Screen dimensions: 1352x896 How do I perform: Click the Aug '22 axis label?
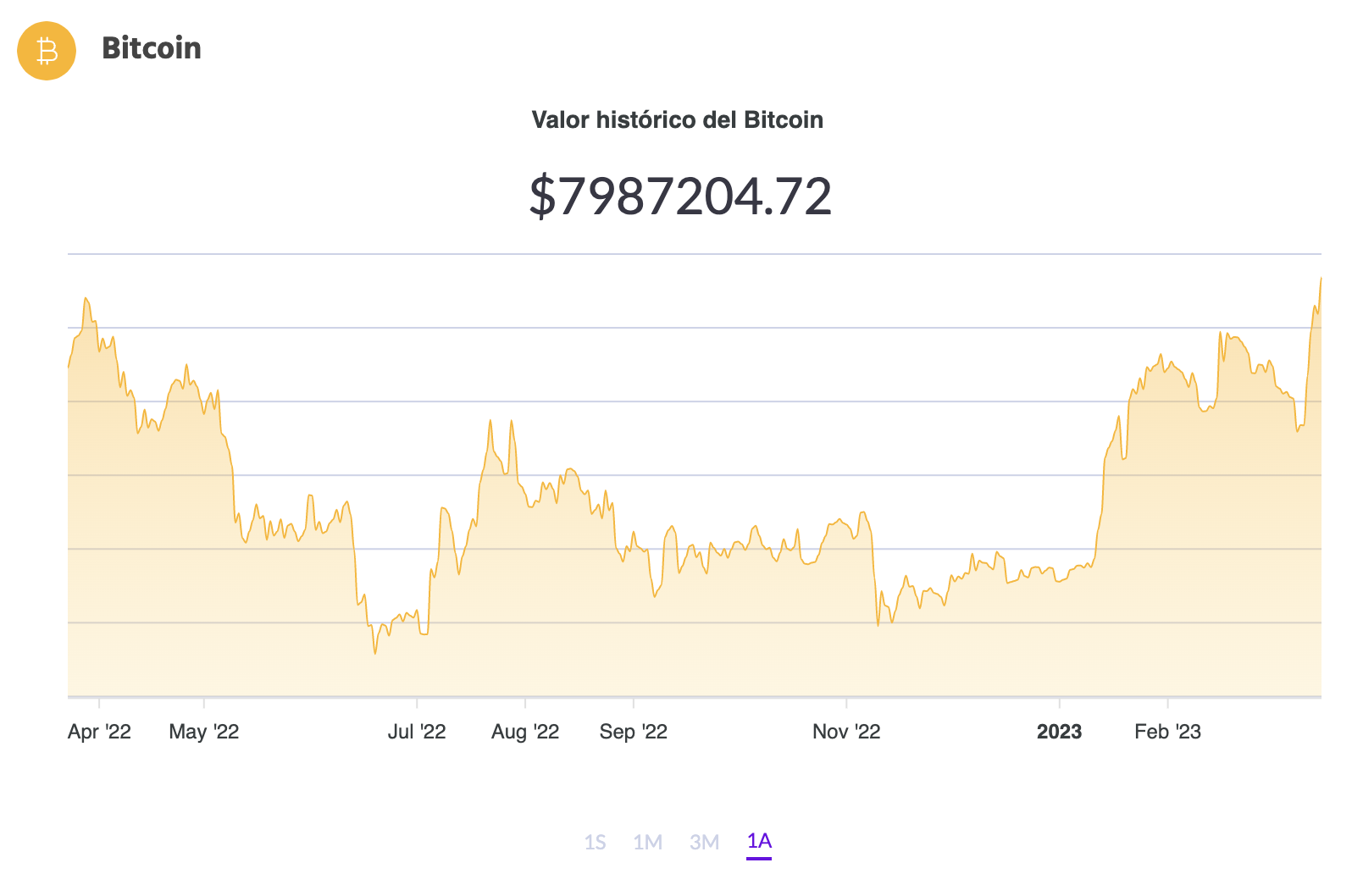click(x=525, y=732)
